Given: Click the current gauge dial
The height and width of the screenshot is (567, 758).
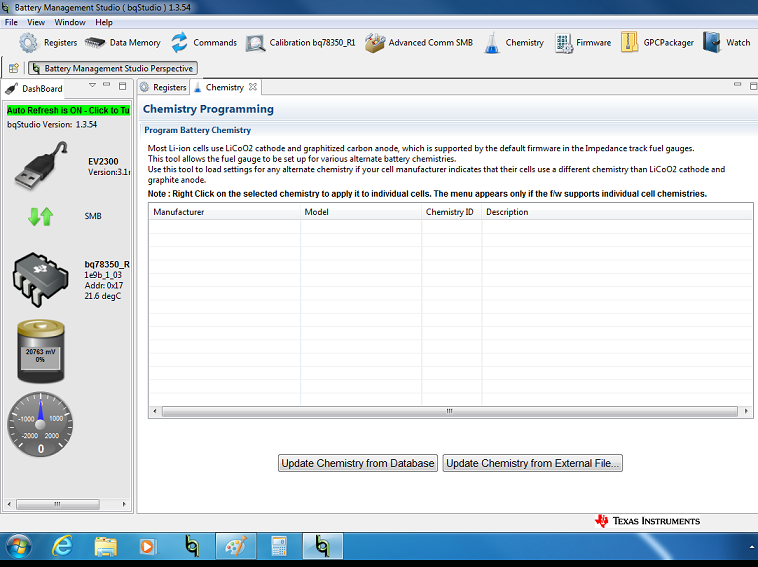Looking at the screenshot, I should pyautogui.click(x=41, y=424).
